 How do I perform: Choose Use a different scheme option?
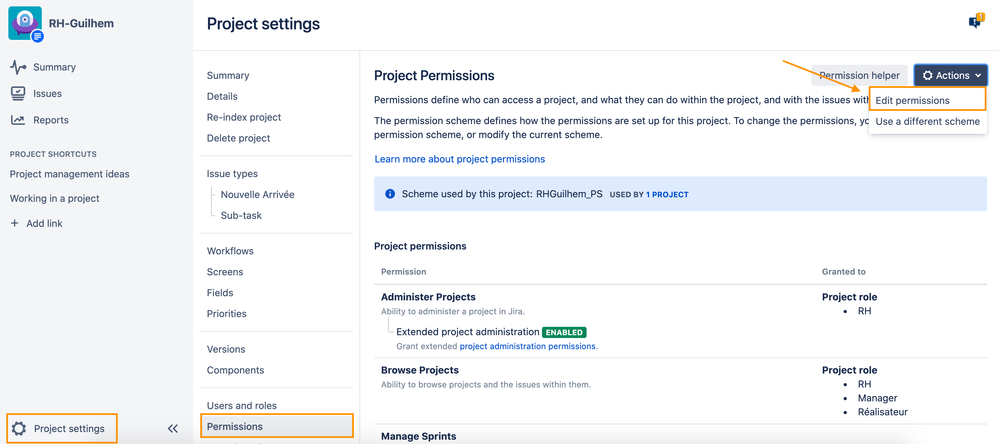[927, 121]
